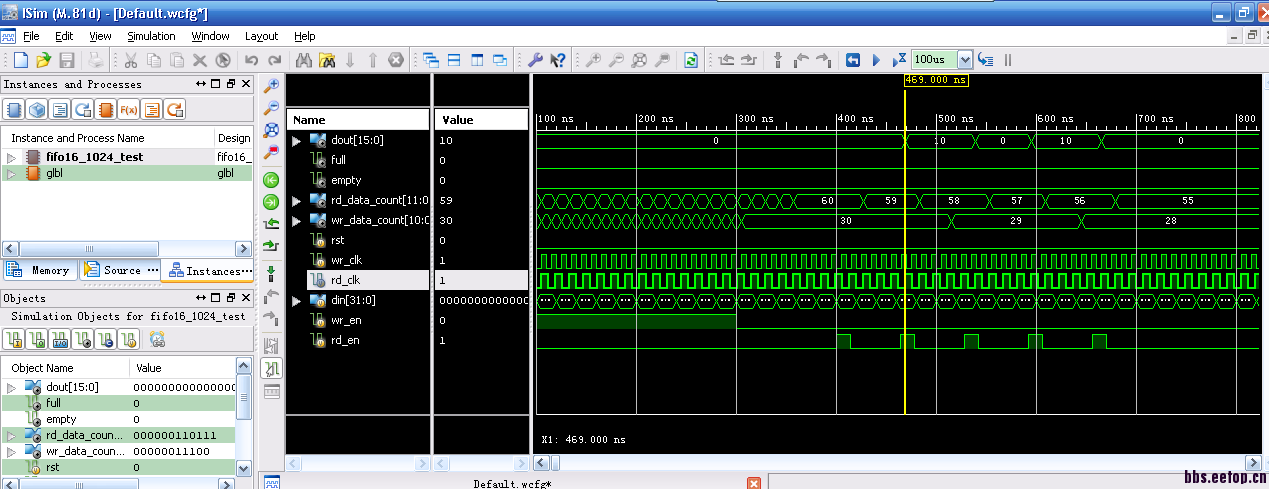Click the Restart simulation icon

[853, 60]
